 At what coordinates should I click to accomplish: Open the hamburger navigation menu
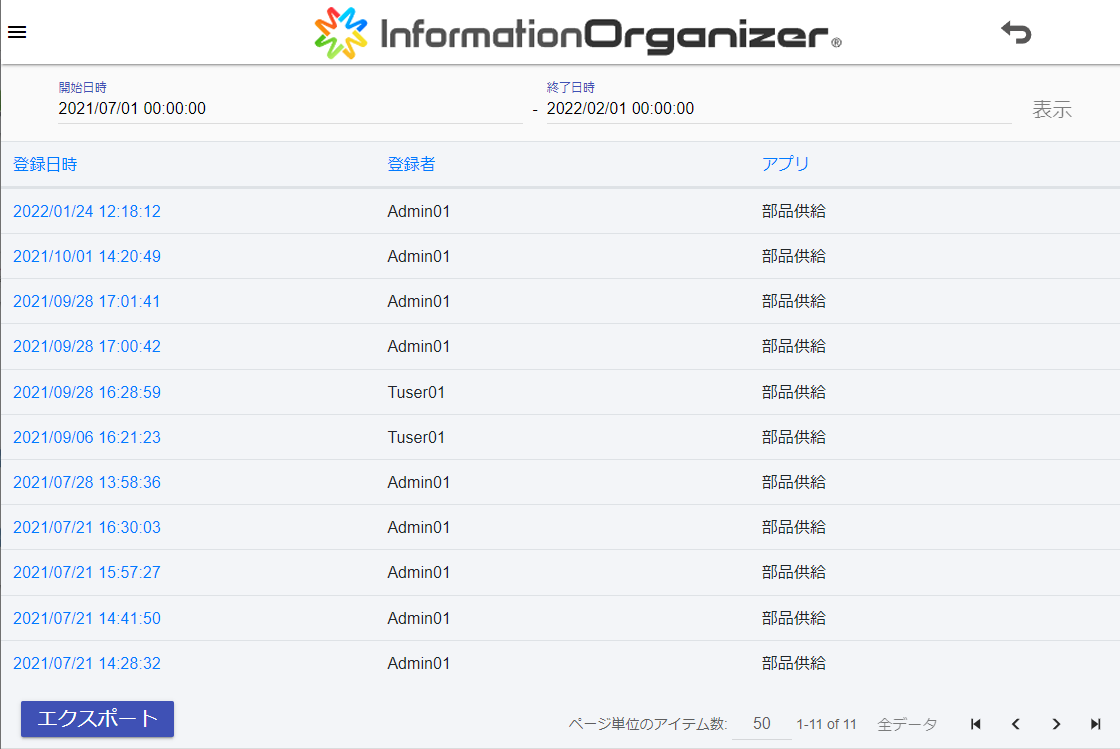[x=17, y=31]
